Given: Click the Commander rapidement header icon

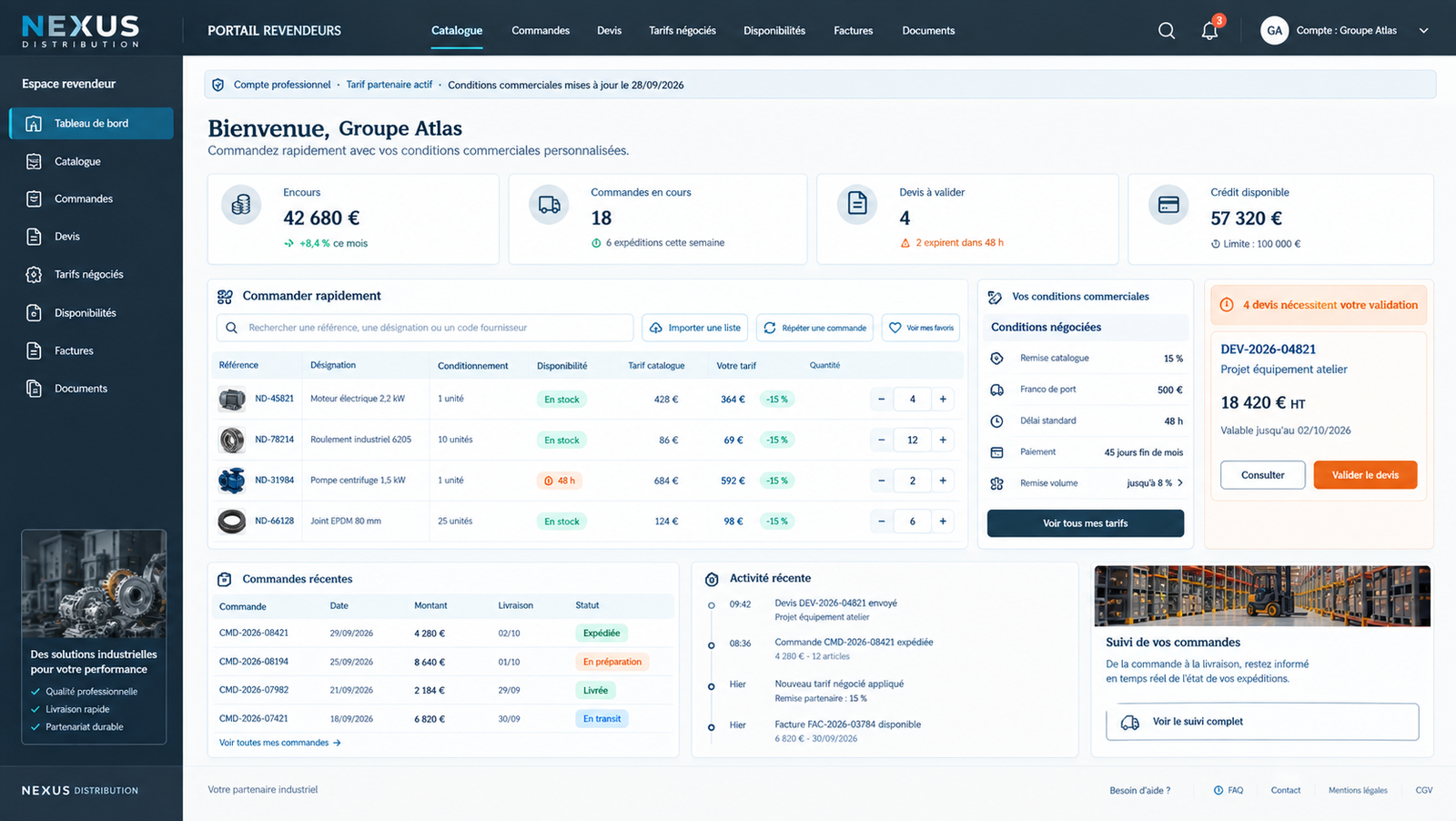Looking at the screenshot, I should (x=225, y=297).
